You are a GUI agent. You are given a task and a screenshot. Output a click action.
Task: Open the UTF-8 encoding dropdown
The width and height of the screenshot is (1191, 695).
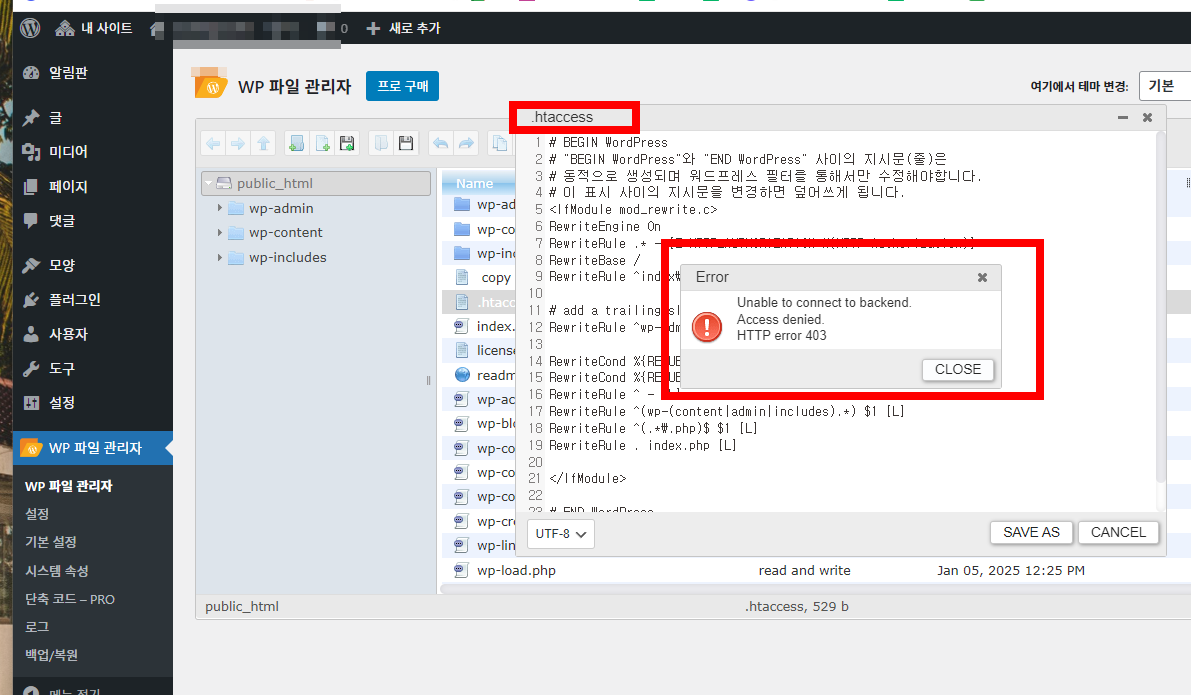click(x=561, y=534)
